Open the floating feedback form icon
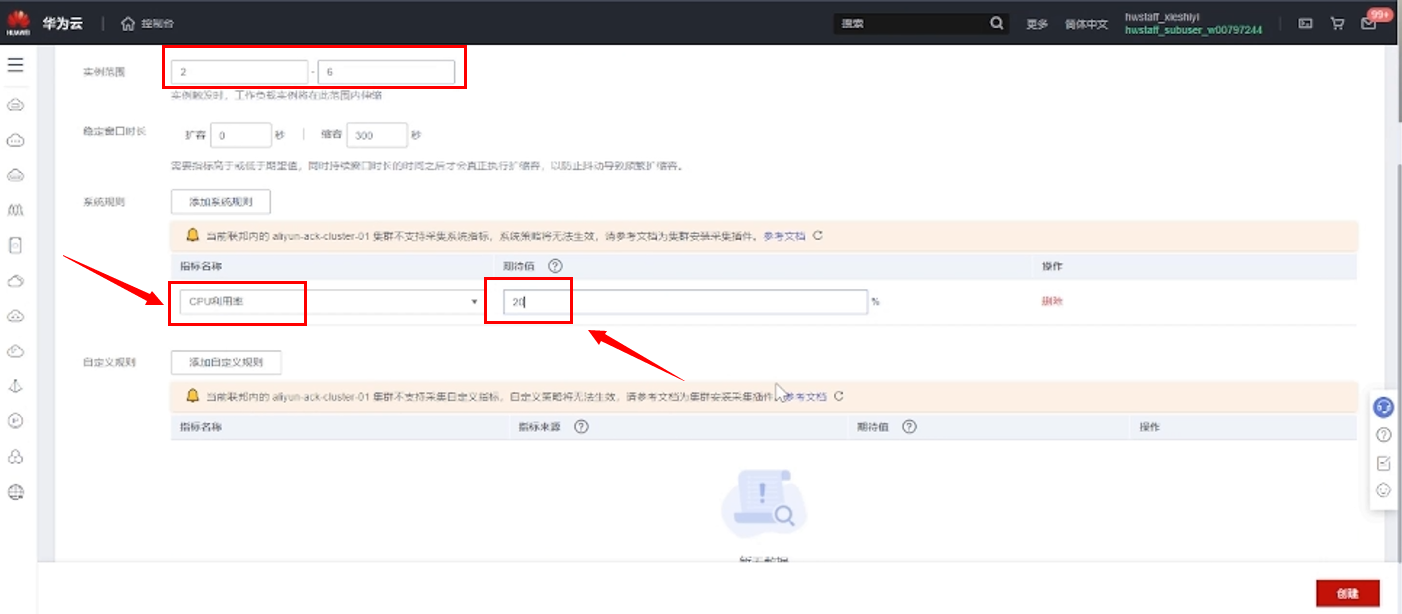Image resolution: width=1402 pixels, height=614 pixels. 1383,463
